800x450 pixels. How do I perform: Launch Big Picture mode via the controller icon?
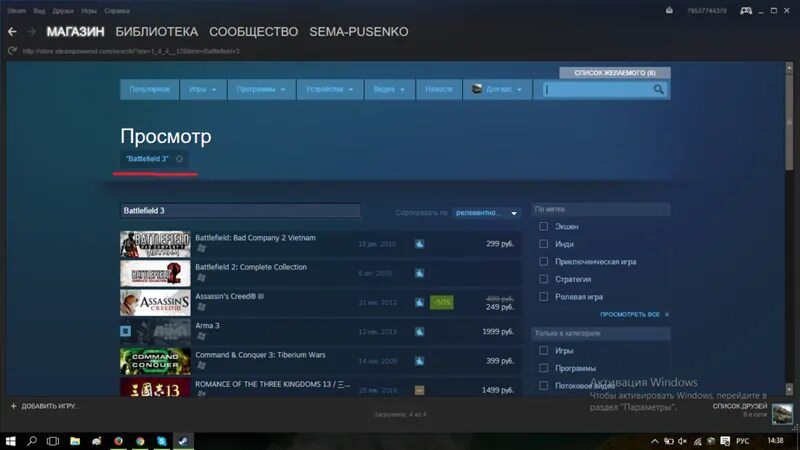click(x=746, y=11)
